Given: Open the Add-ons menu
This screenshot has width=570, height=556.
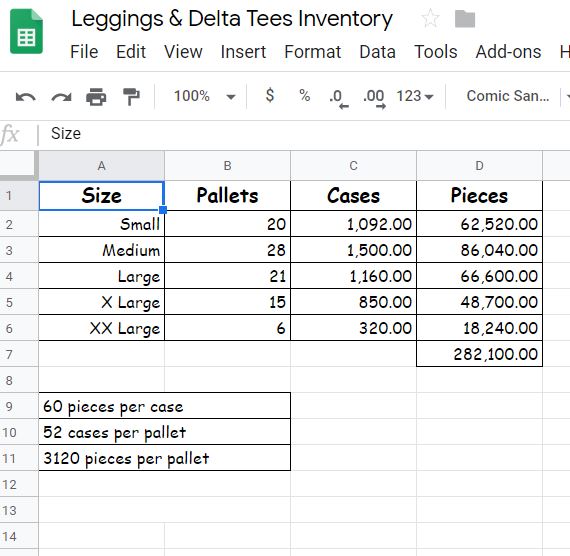Looking at the screenshot, I should (x=508, y=52).
